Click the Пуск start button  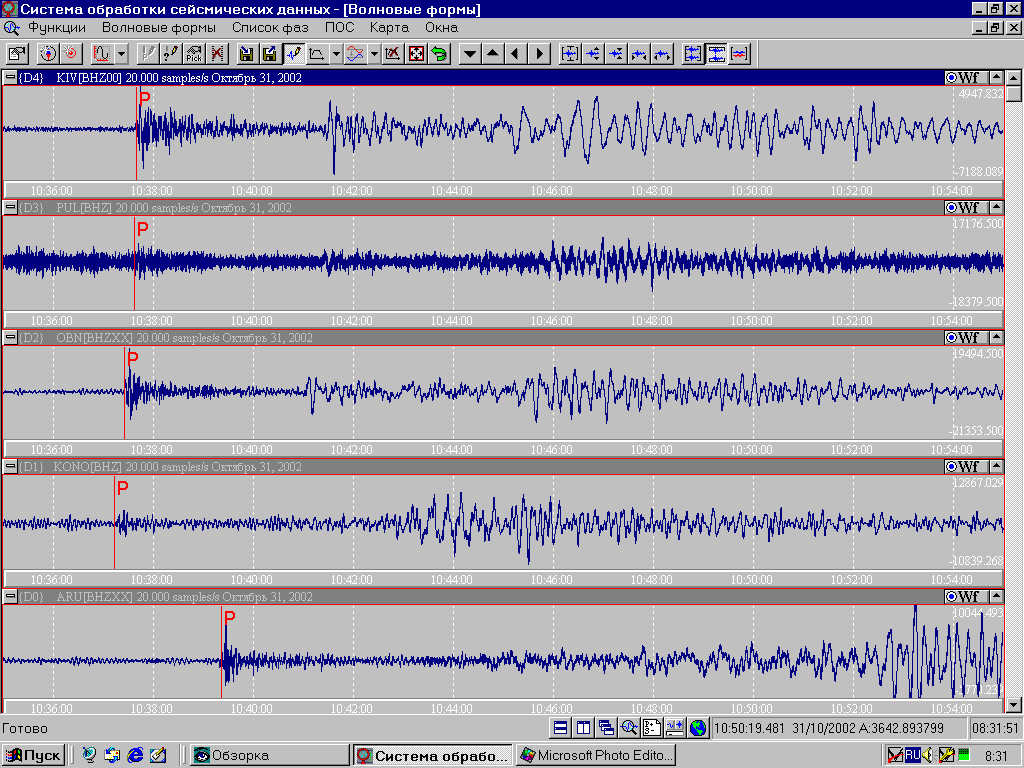coord(34,755)
